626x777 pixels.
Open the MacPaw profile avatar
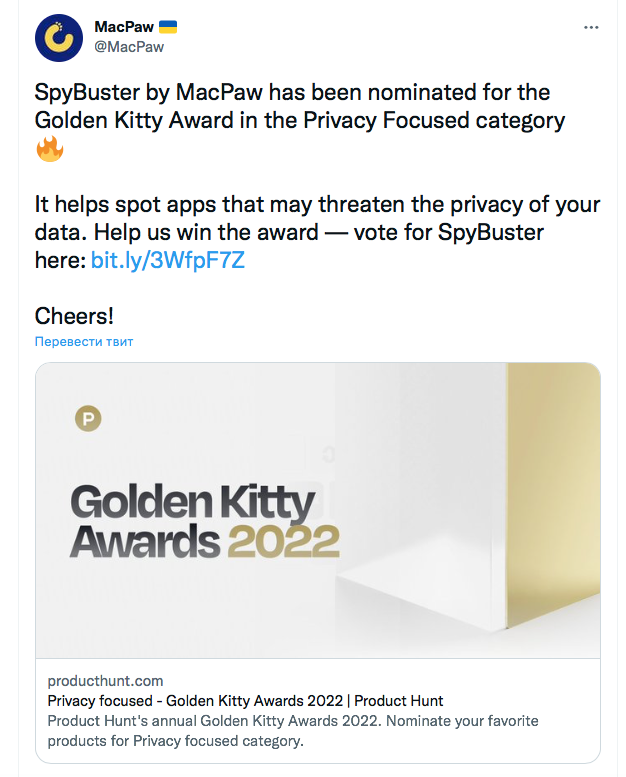pyautogui.click(x=58, y=38)
